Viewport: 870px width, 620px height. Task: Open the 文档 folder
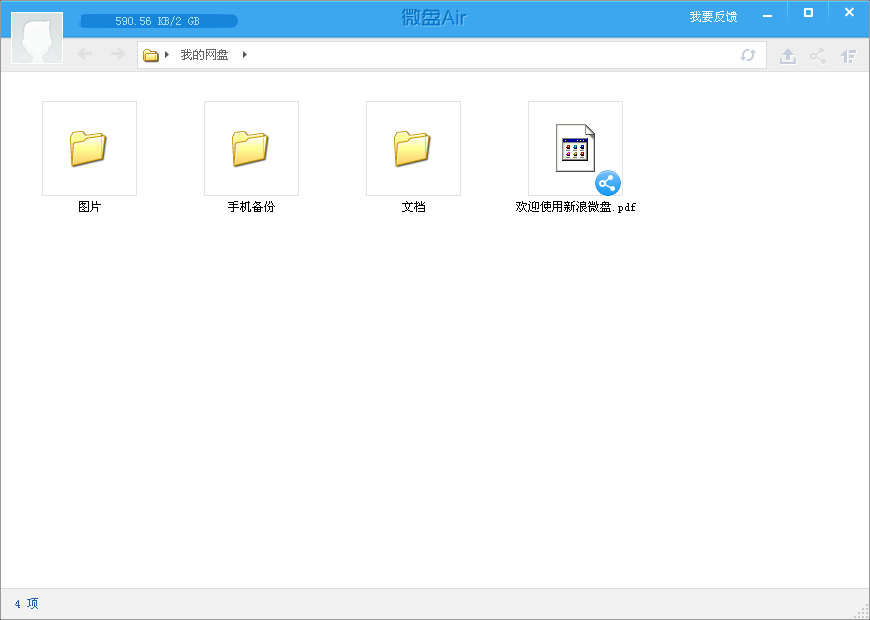pyautogui.click(x=413, y=147)
